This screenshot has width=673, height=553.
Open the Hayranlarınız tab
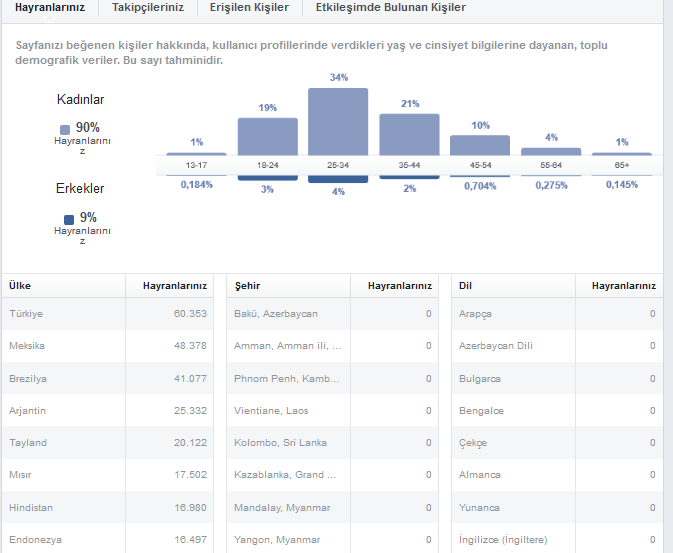[50, 7]
